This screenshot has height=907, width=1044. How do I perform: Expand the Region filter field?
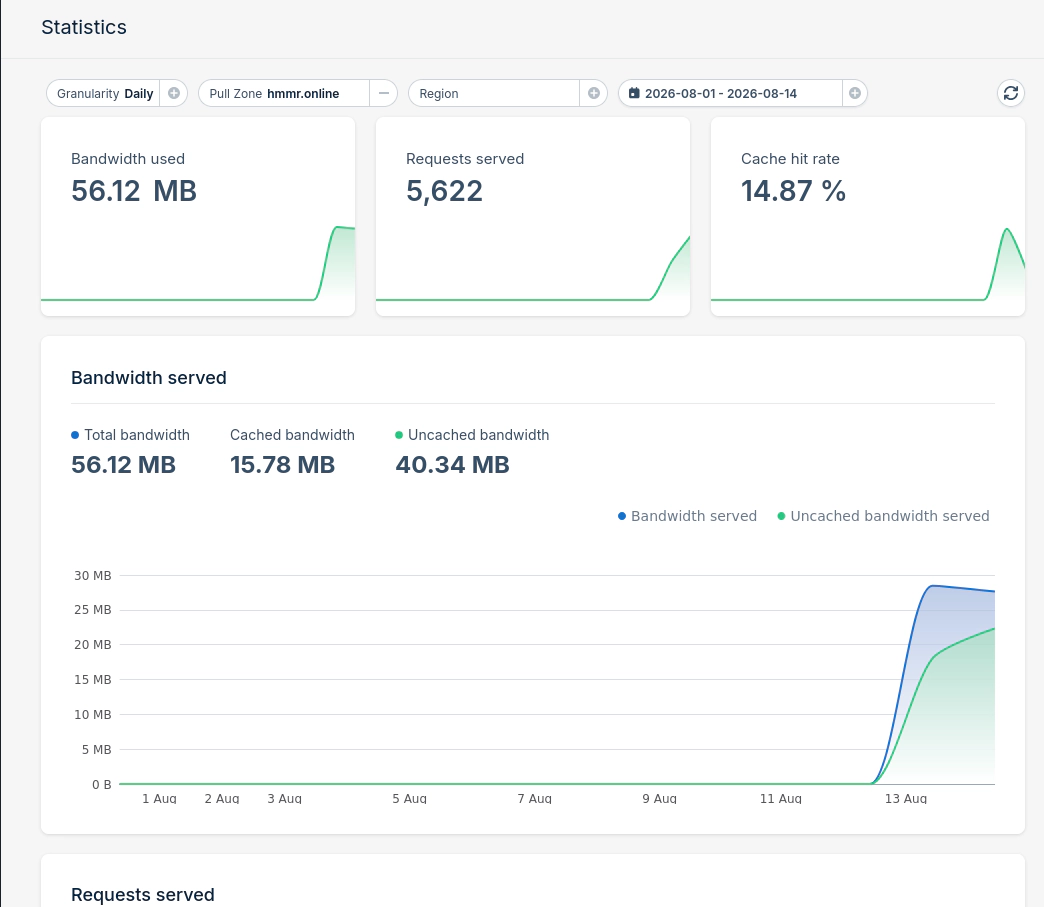pyautogui.click(x=494, y=93)
